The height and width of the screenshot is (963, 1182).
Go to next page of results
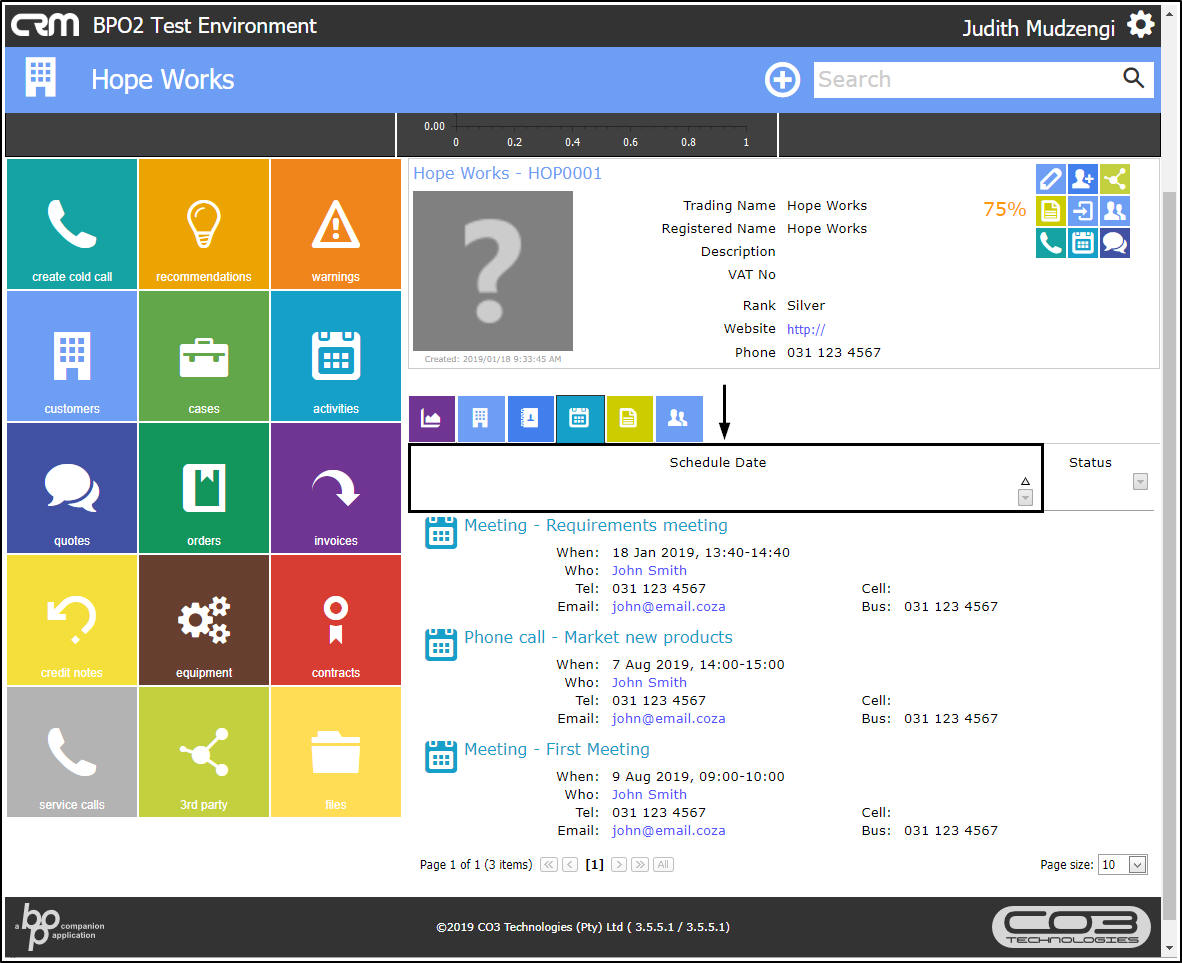point(619,865)
